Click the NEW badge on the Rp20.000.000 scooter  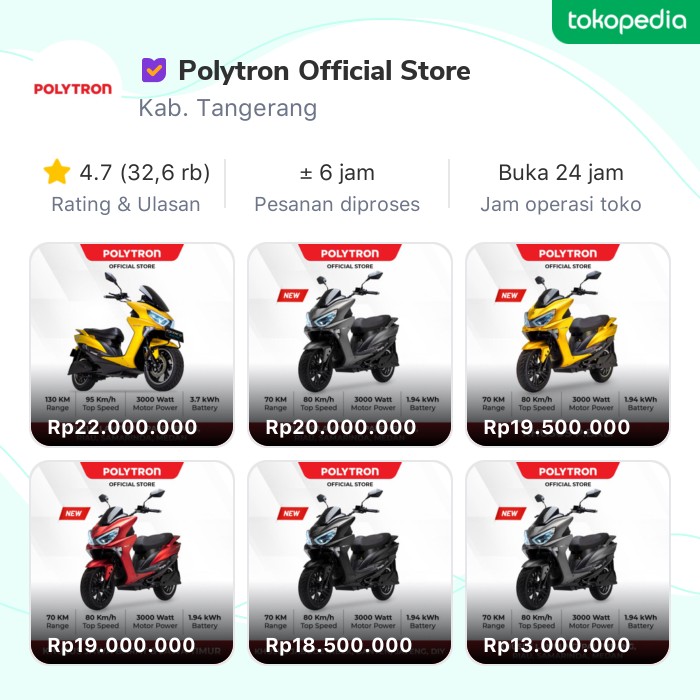tap(292, 295)
